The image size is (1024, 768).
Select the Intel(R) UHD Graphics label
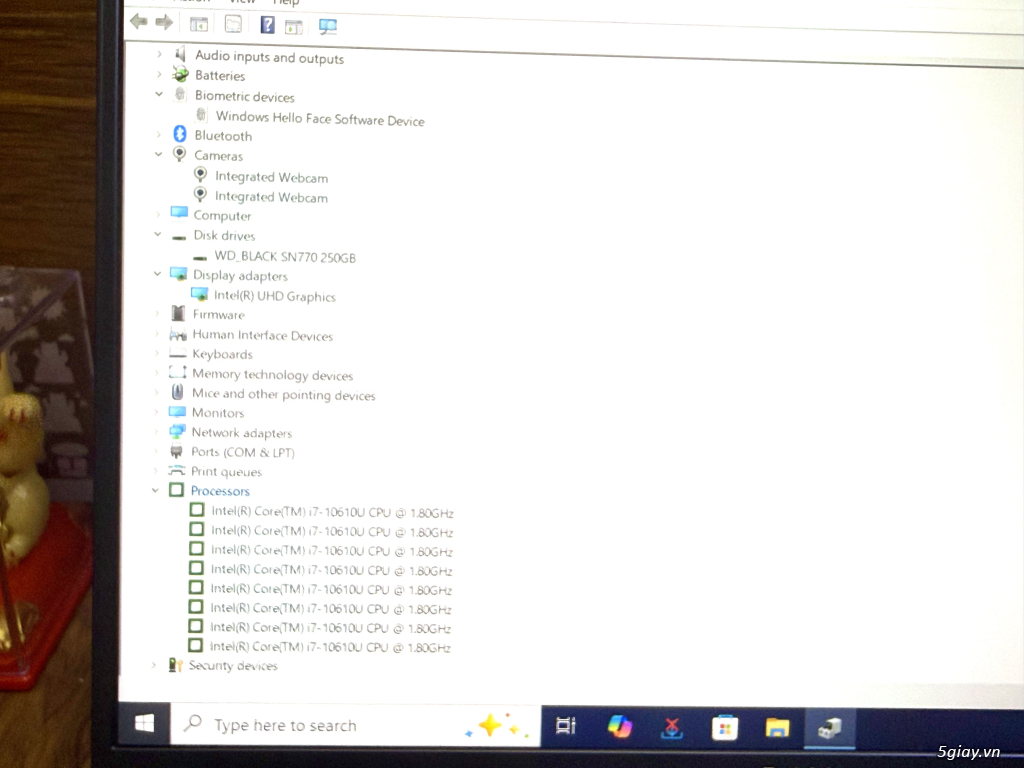(275, 296)
